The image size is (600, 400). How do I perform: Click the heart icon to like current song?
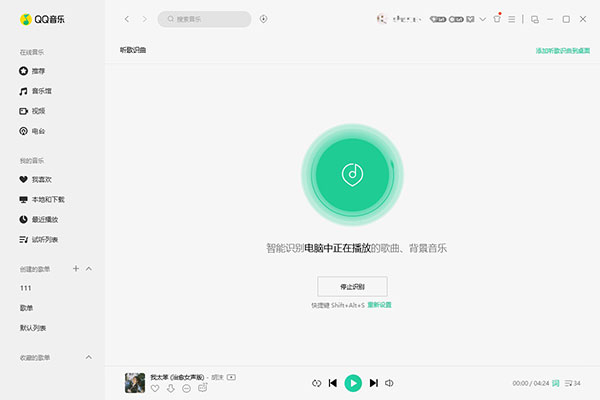click(156, 388)
